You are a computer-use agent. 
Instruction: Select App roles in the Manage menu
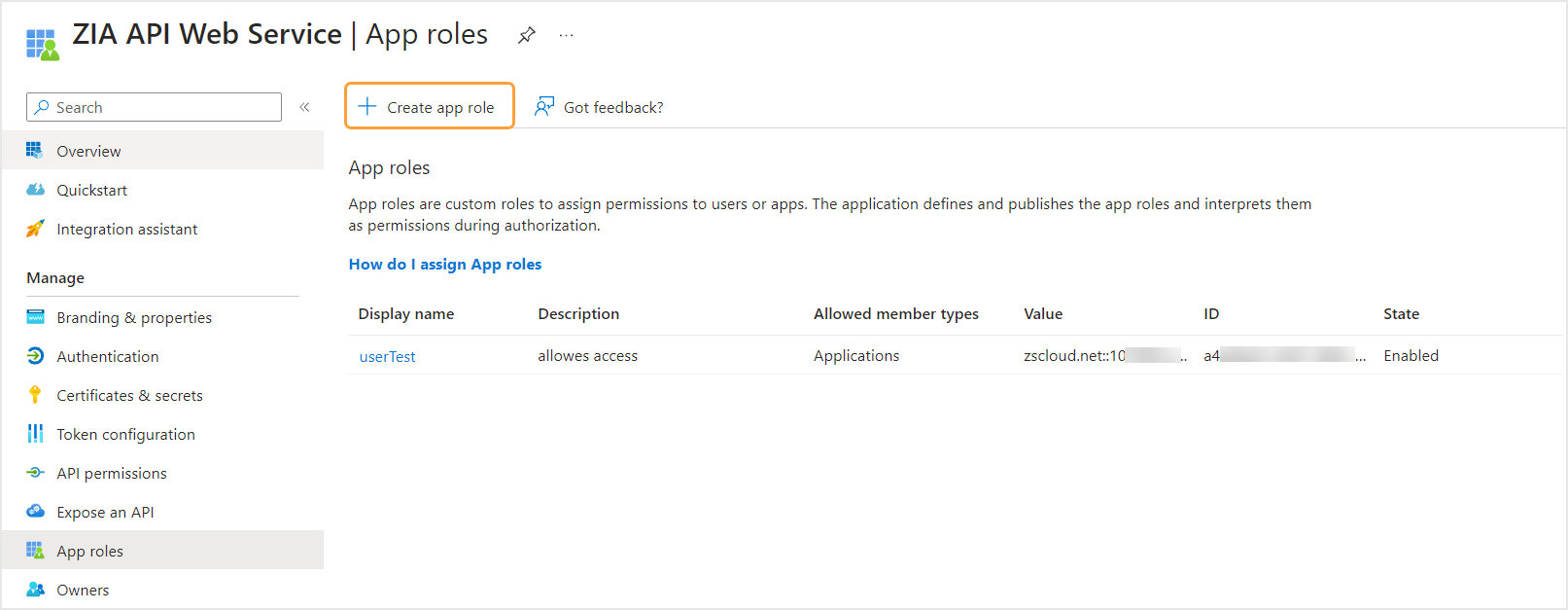[89, 551]
